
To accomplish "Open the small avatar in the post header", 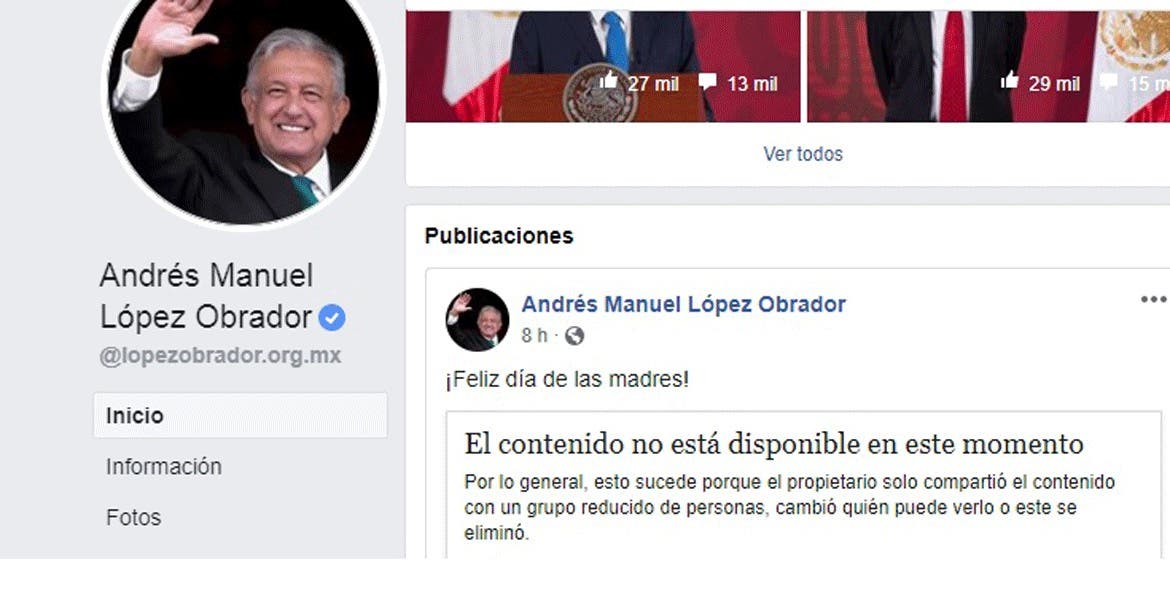I will coord(478,319).
